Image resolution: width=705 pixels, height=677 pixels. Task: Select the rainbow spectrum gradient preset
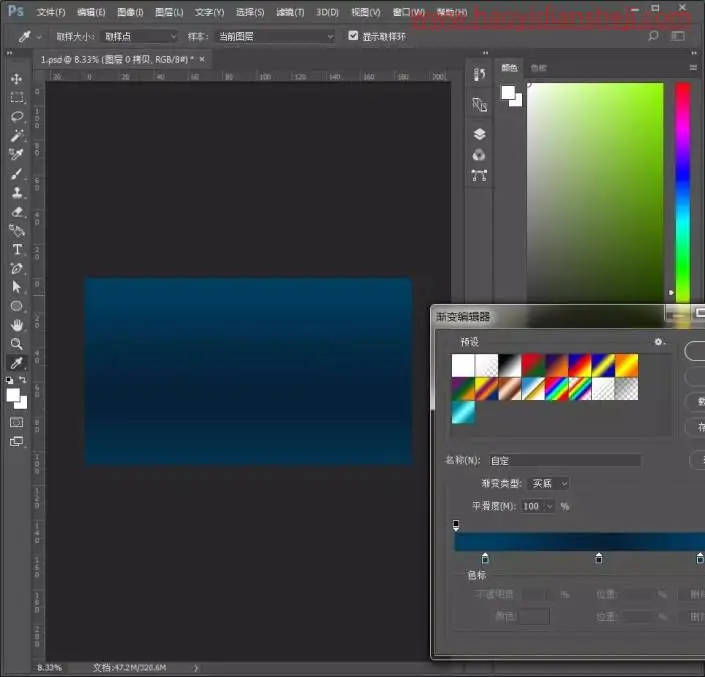pyautogui.click(x=557, y=388)
